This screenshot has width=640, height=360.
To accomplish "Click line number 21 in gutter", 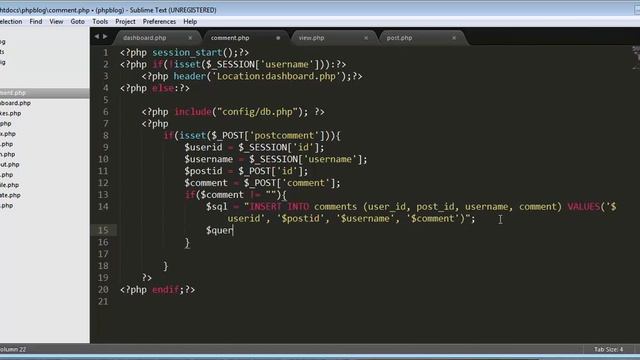I will pos(103,301).
